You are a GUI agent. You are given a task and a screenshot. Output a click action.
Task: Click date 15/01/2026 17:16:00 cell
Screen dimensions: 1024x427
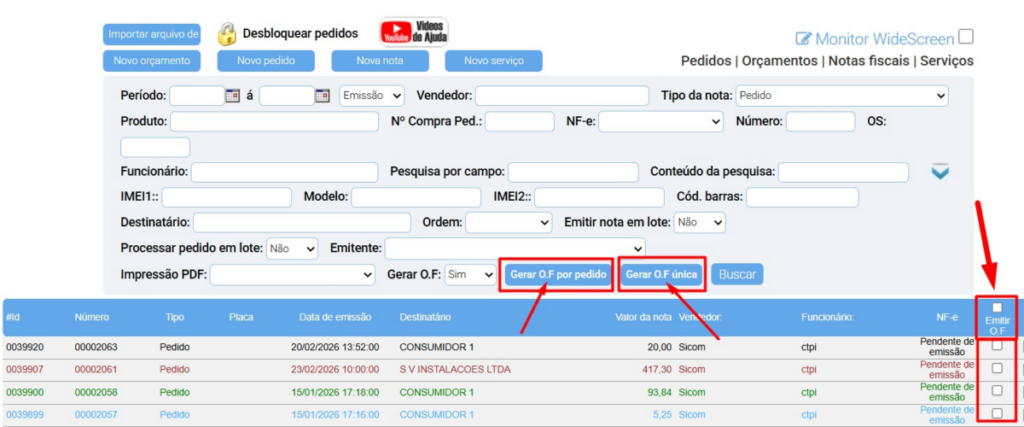pos(335,415)
